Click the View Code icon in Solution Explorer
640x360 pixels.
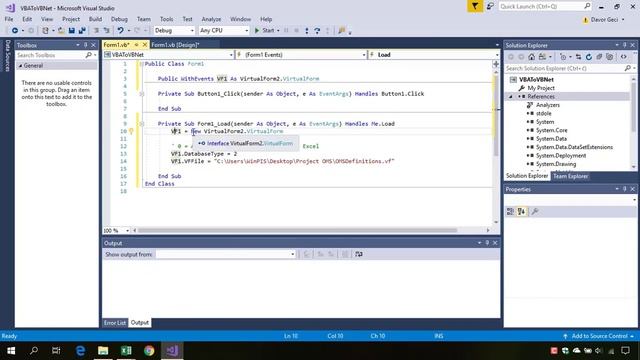[x=624, y=57]
